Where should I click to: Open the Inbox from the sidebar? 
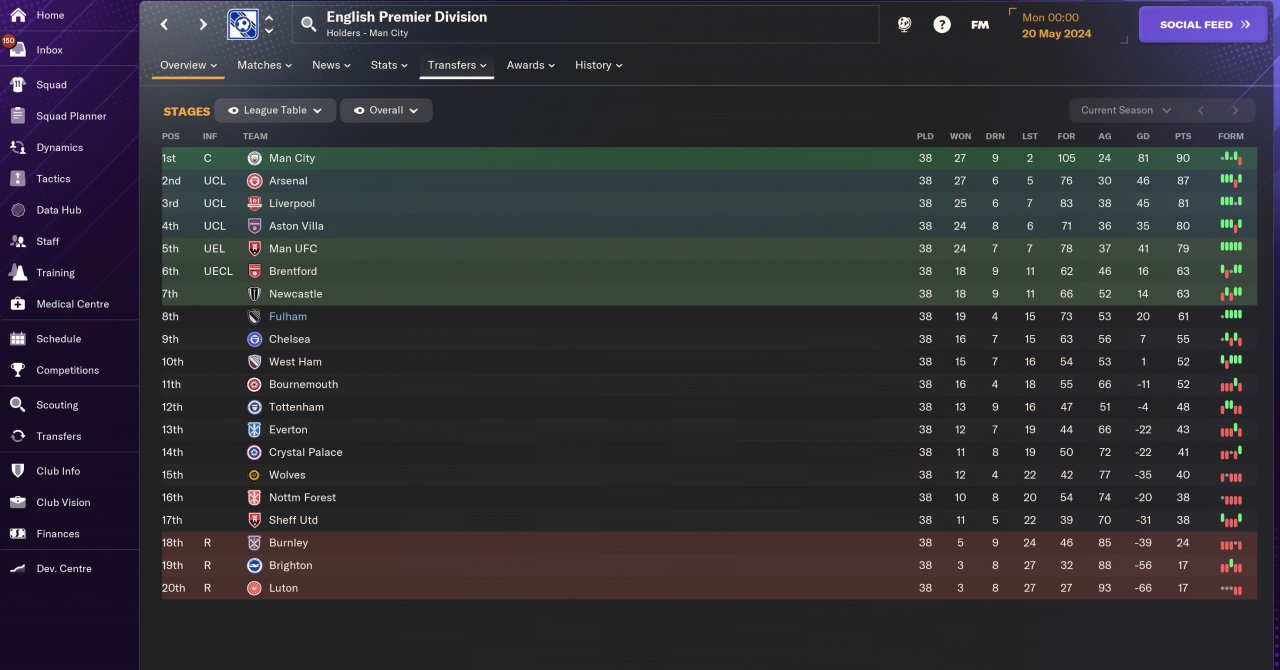pos(49,50)
